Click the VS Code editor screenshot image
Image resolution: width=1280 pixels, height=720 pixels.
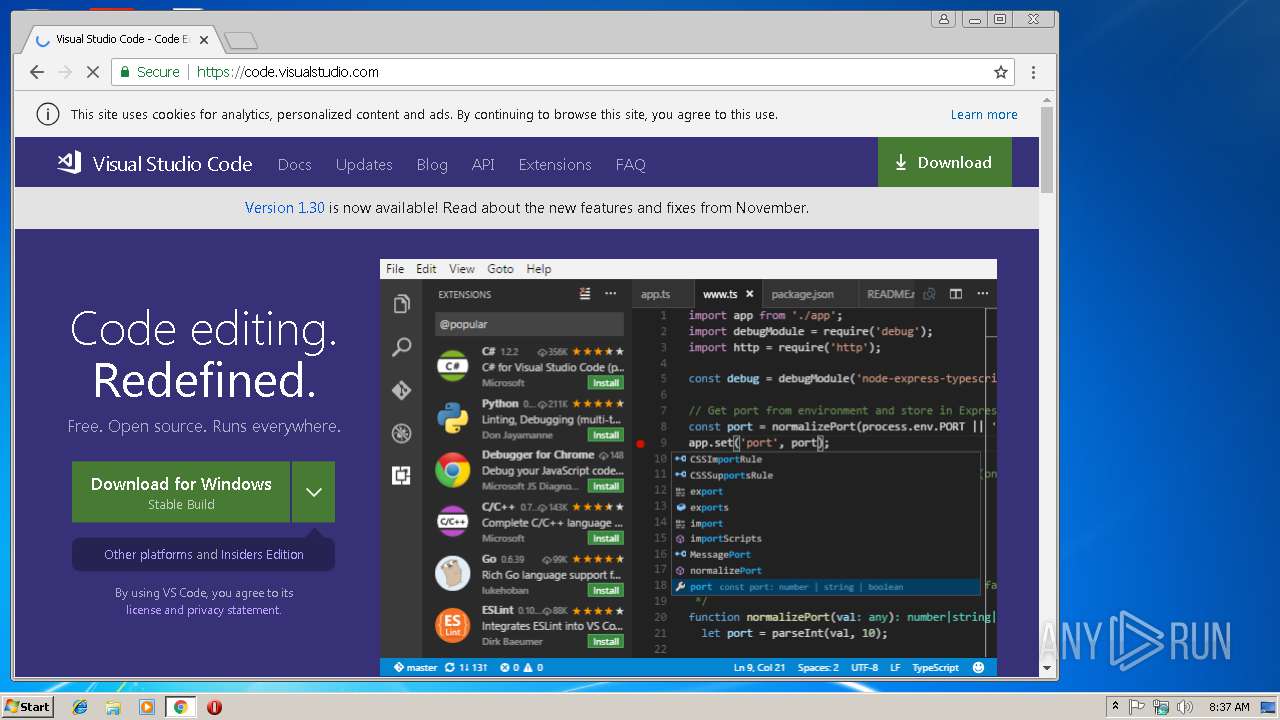[688, 468]
